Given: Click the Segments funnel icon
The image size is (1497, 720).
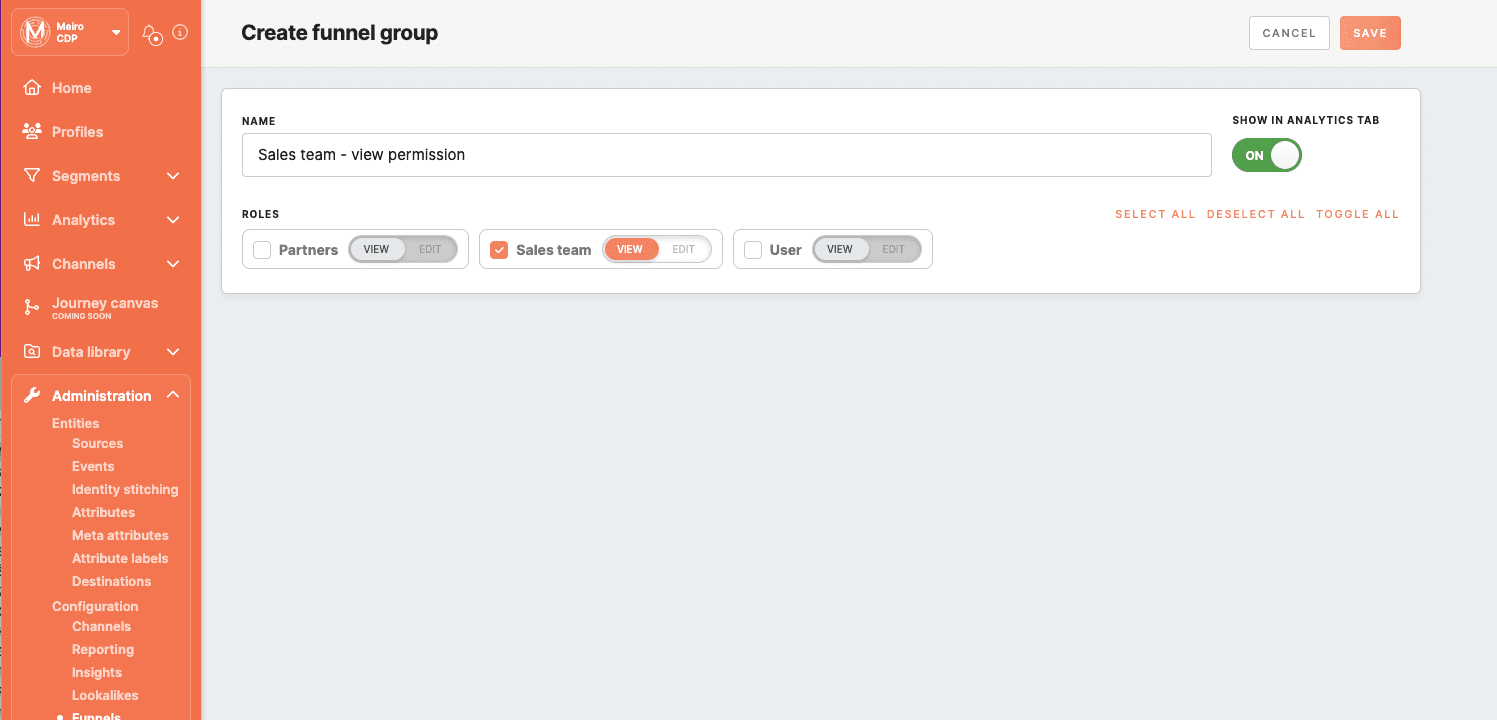Looking at the screenshot, I should (33, 175).
